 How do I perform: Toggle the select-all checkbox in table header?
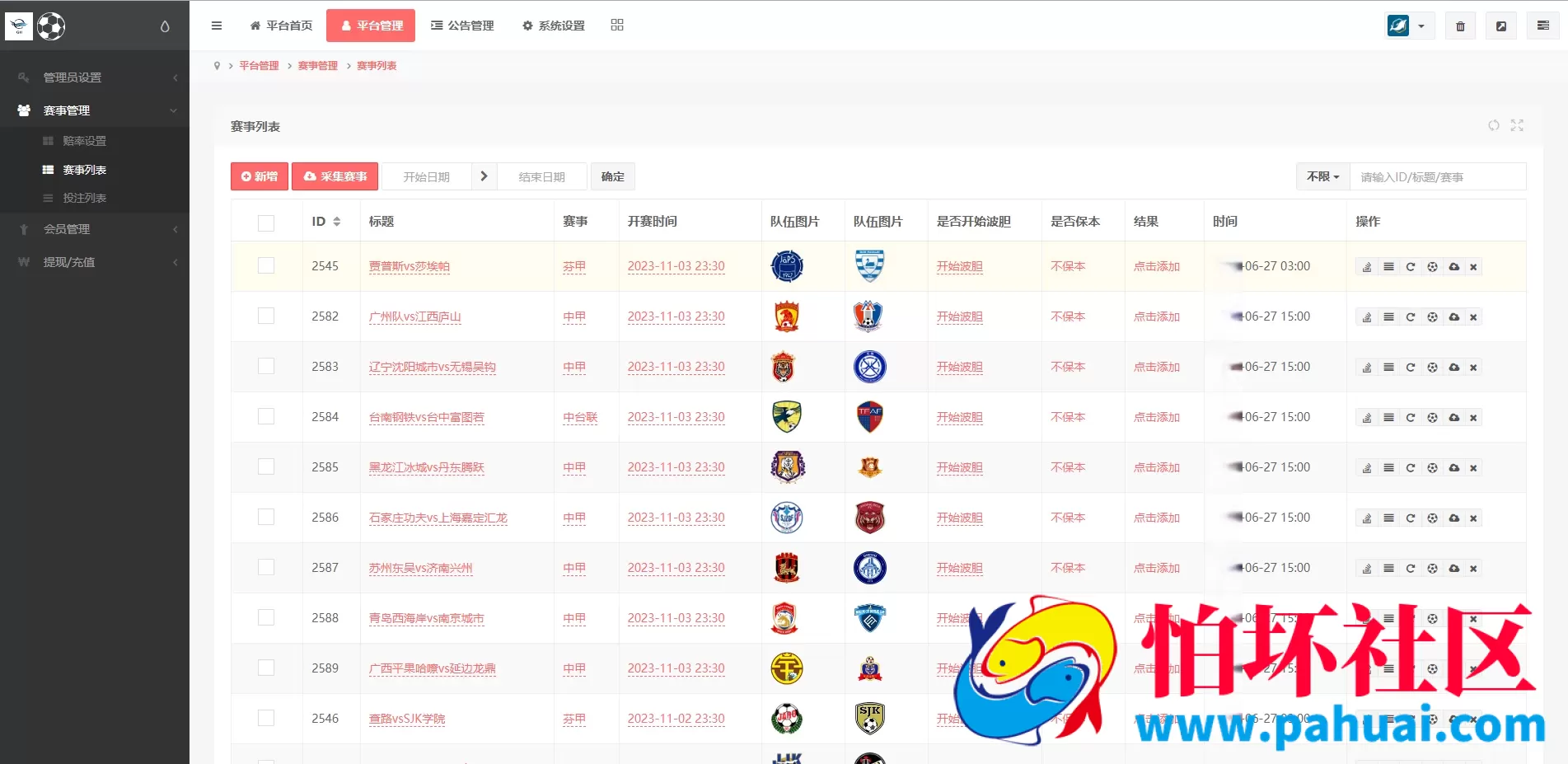(266, 223)
